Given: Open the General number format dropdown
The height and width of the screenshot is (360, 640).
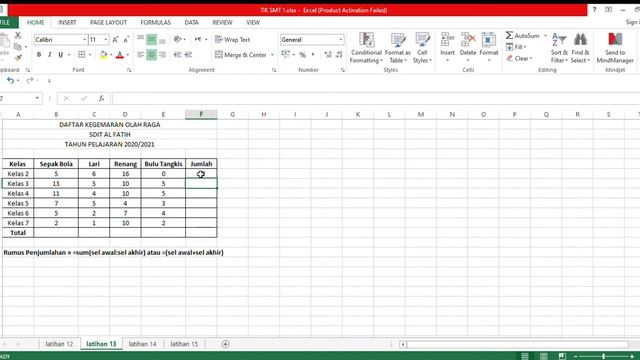Looking at the screenshot, I should point(340,40).
